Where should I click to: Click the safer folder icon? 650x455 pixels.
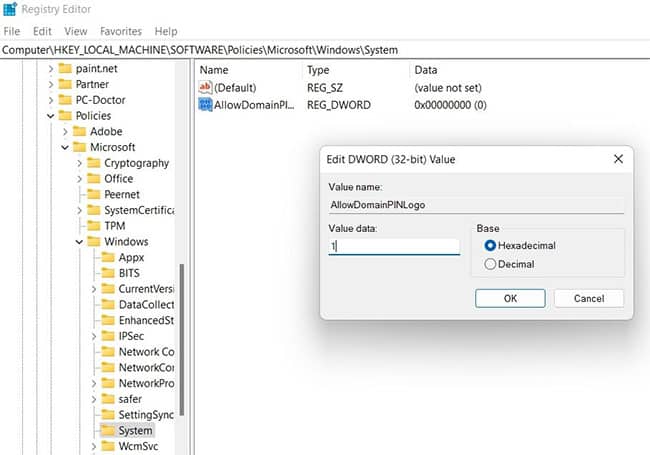(x=108, y=399)
